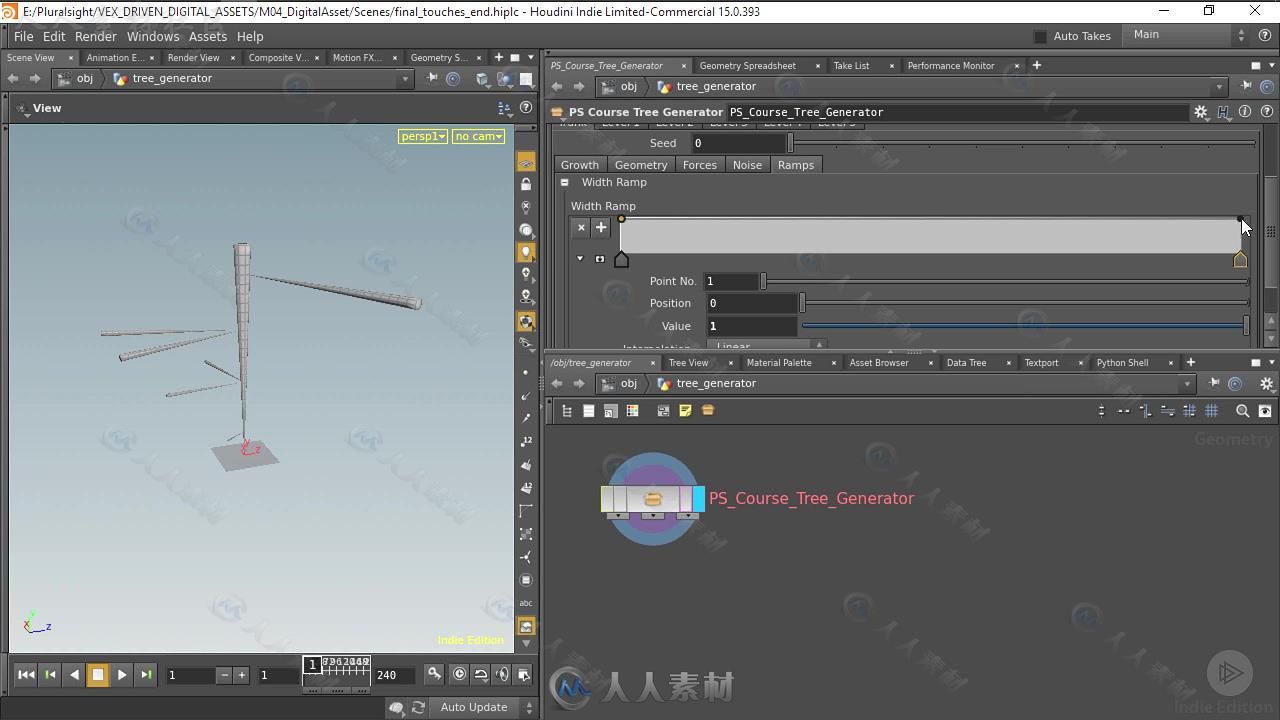1280x720 pixels.
Task: Step back one frame
Action: point(50,675)
